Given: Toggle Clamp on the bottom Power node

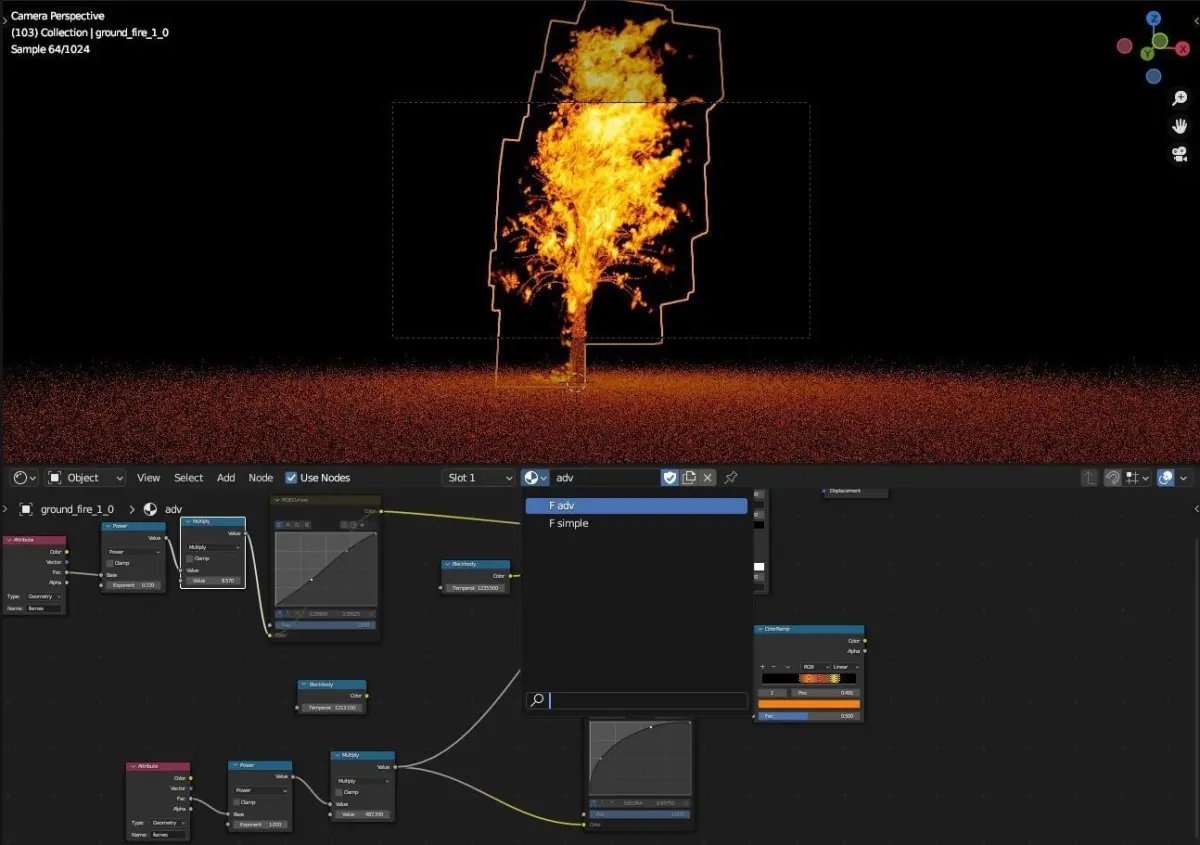Looking at the screenshot, I should click(x=238, y=802).
